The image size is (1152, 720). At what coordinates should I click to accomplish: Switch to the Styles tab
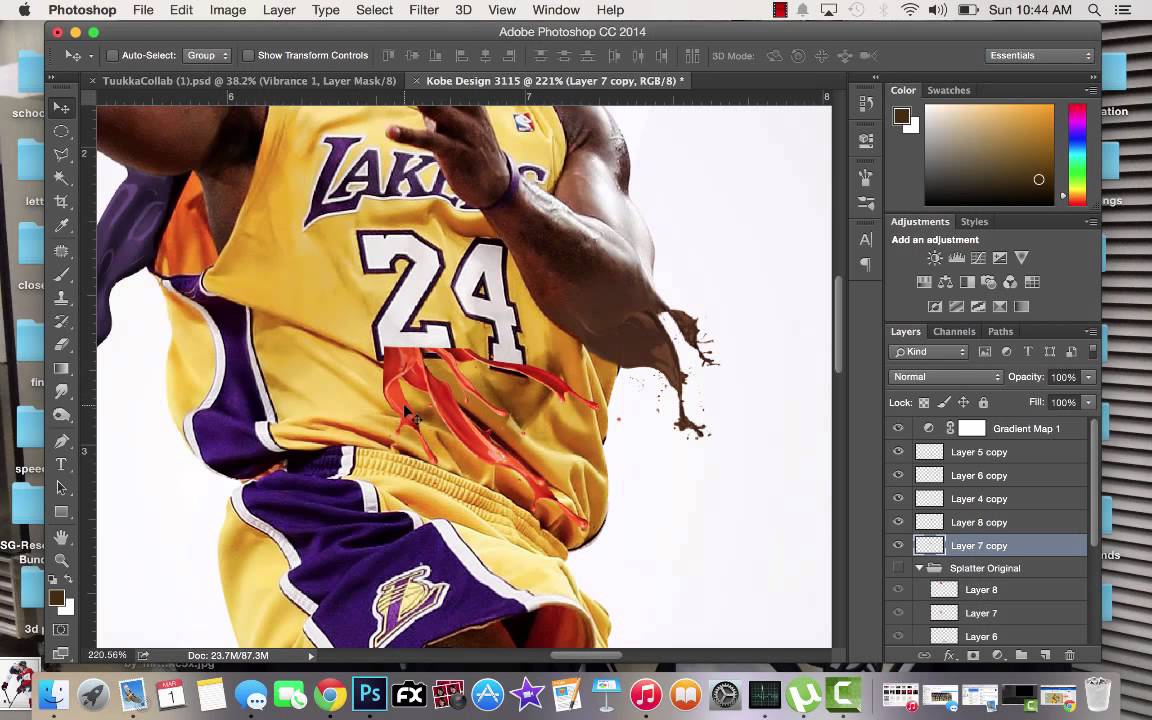click(x=974, y=222)
